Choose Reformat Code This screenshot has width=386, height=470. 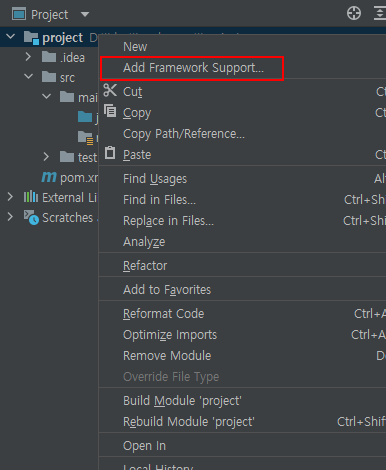(x=243, y=314)
